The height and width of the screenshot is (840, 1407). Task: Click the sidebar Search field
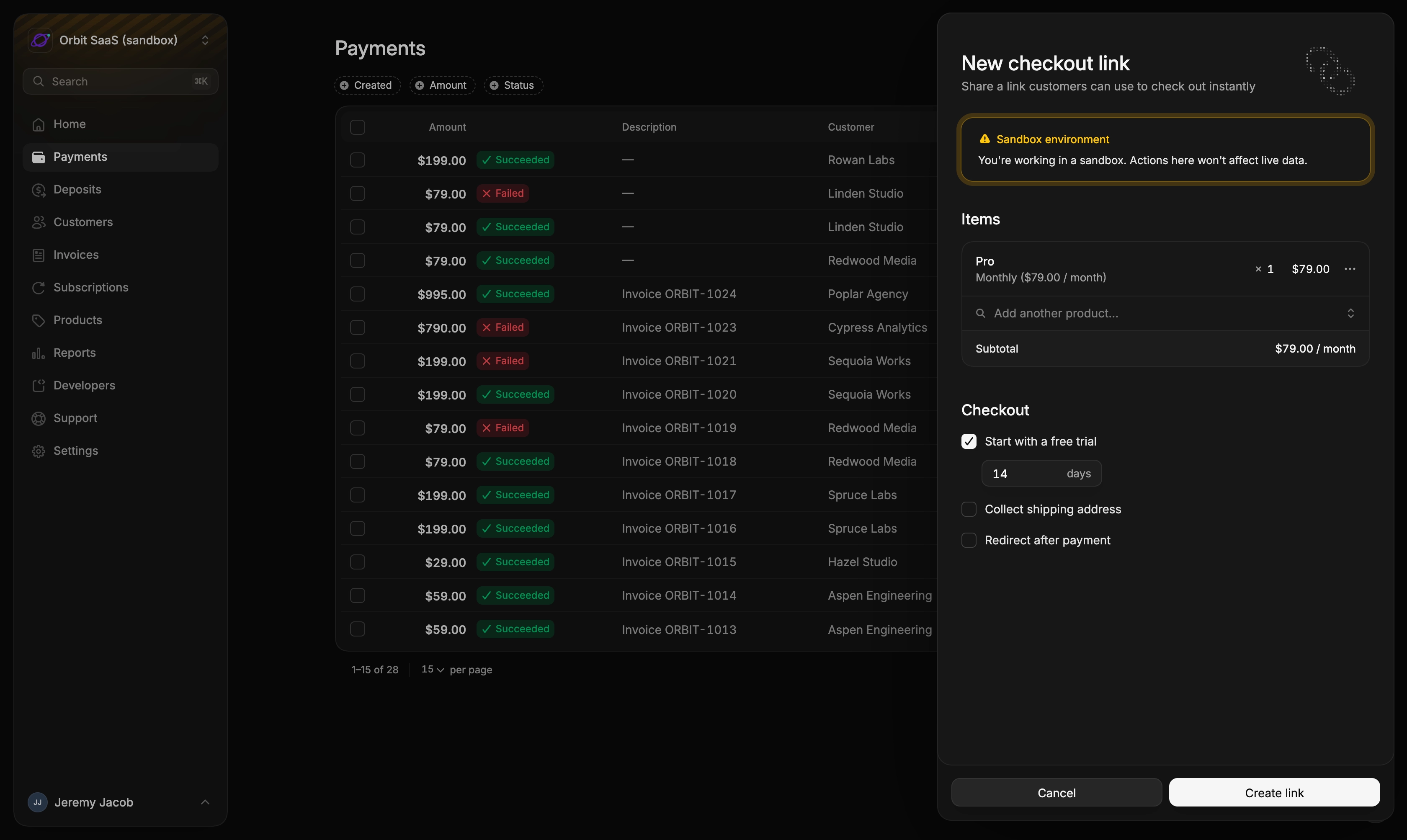coord(121,82)
